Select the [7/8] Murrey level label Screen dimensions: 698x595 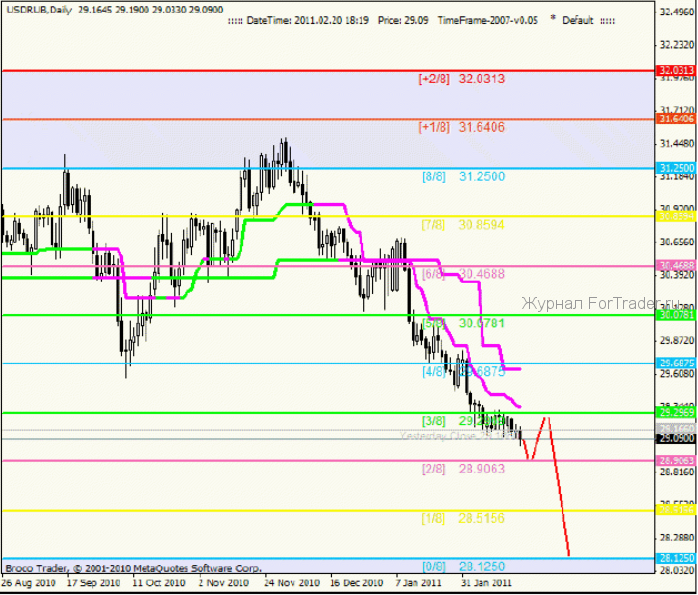coord(433,225)
